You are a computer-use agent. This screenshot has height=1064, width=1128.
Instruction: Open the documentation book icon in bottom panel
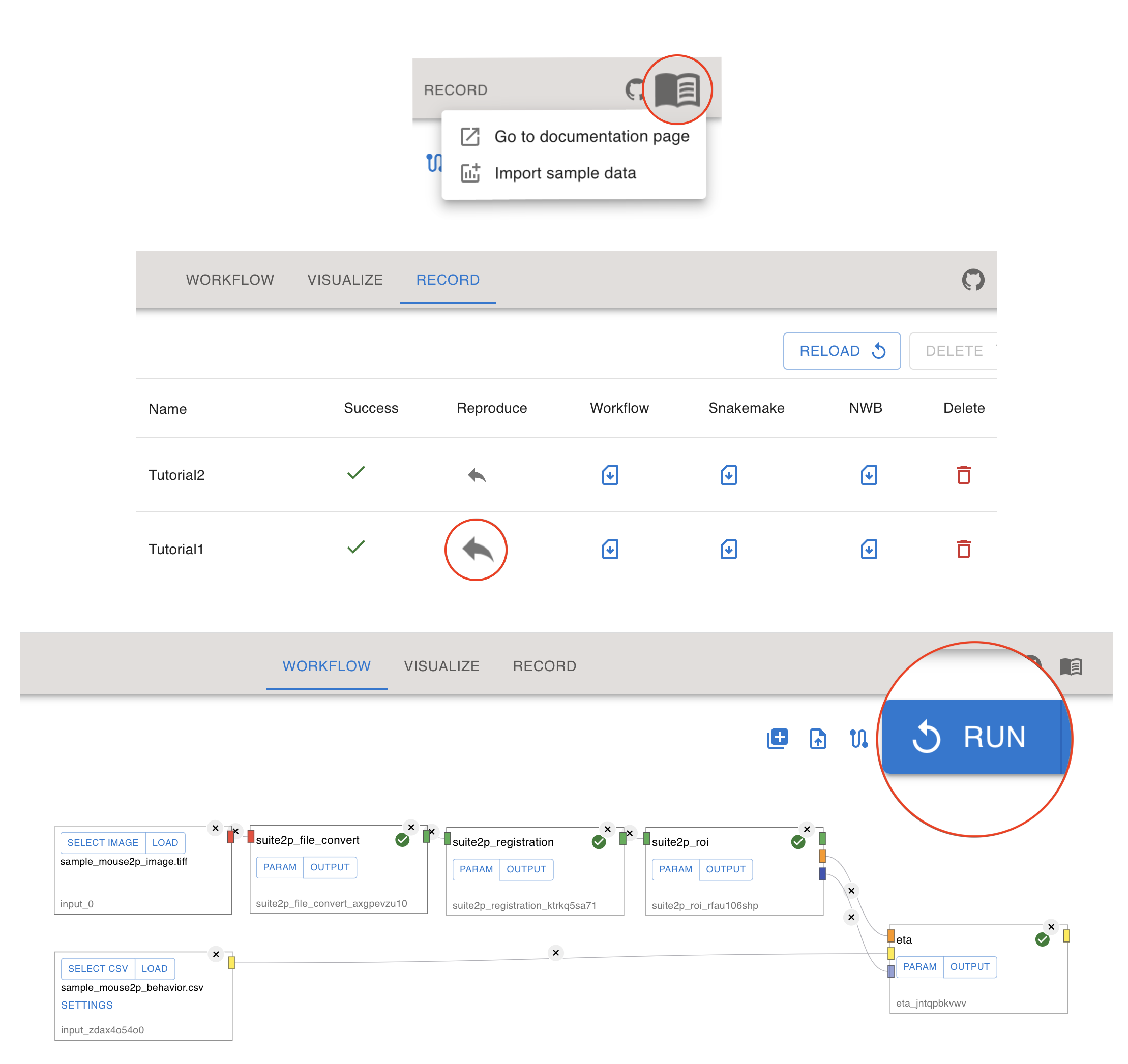1071,666
